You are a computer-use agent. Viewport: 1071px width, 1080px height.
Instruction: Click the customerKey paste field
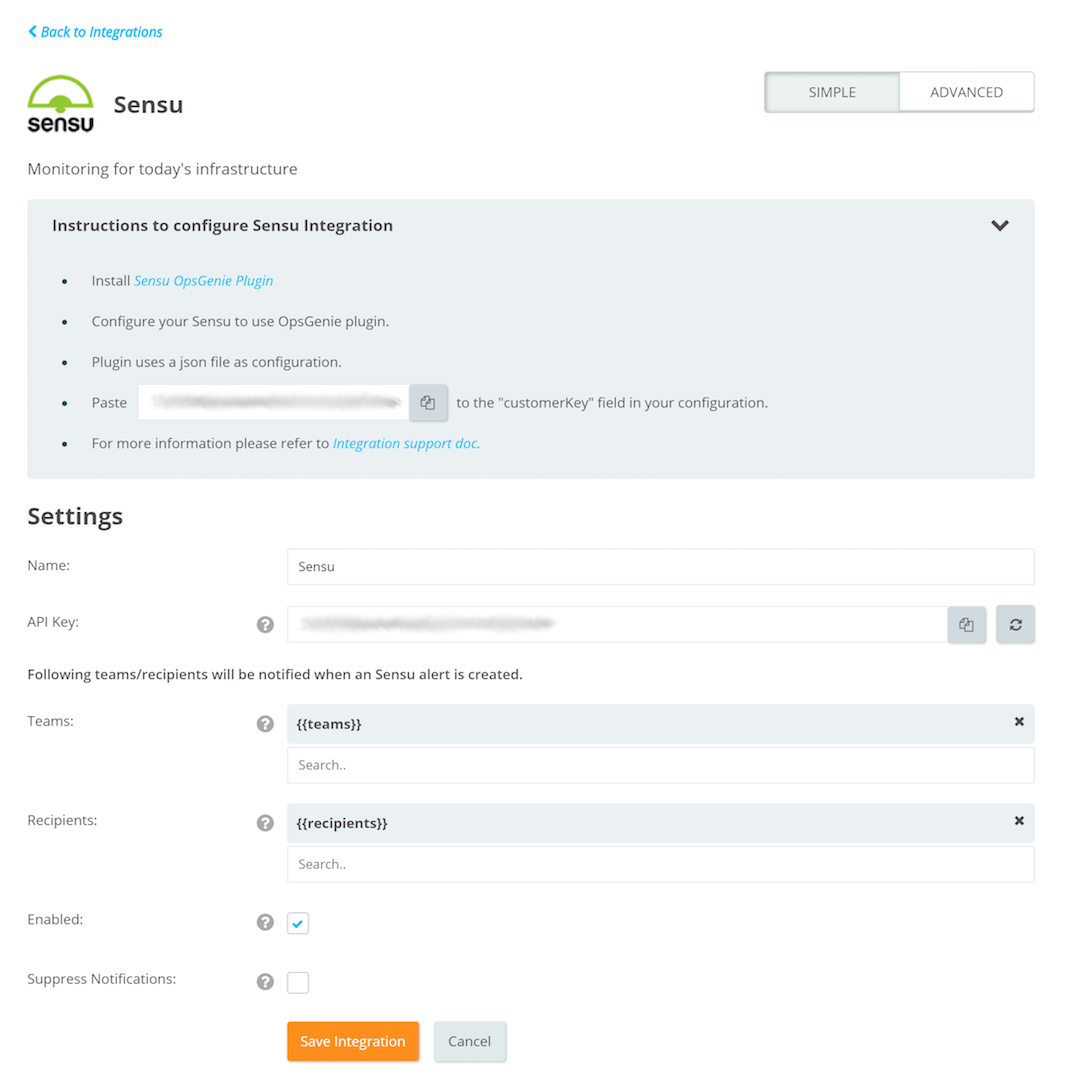coord(273,403)
